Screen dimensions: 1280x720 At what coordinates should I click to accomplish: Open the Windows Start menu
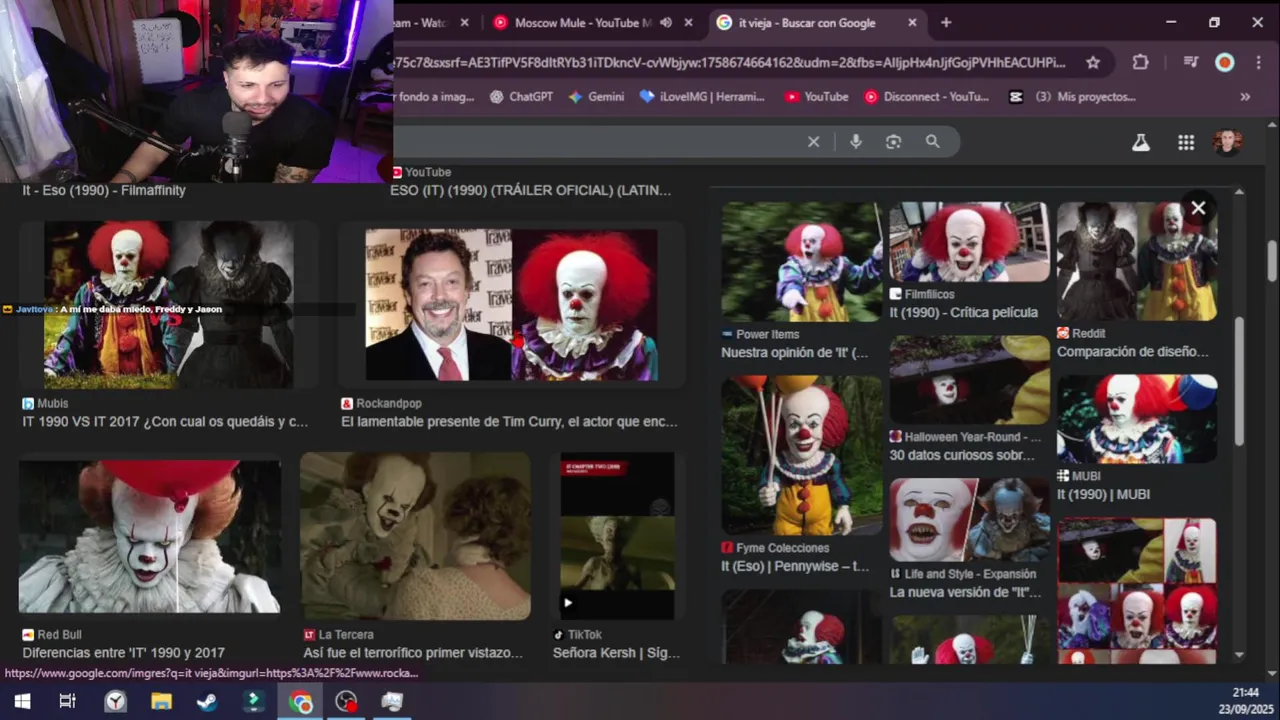(x=22, y=702)
